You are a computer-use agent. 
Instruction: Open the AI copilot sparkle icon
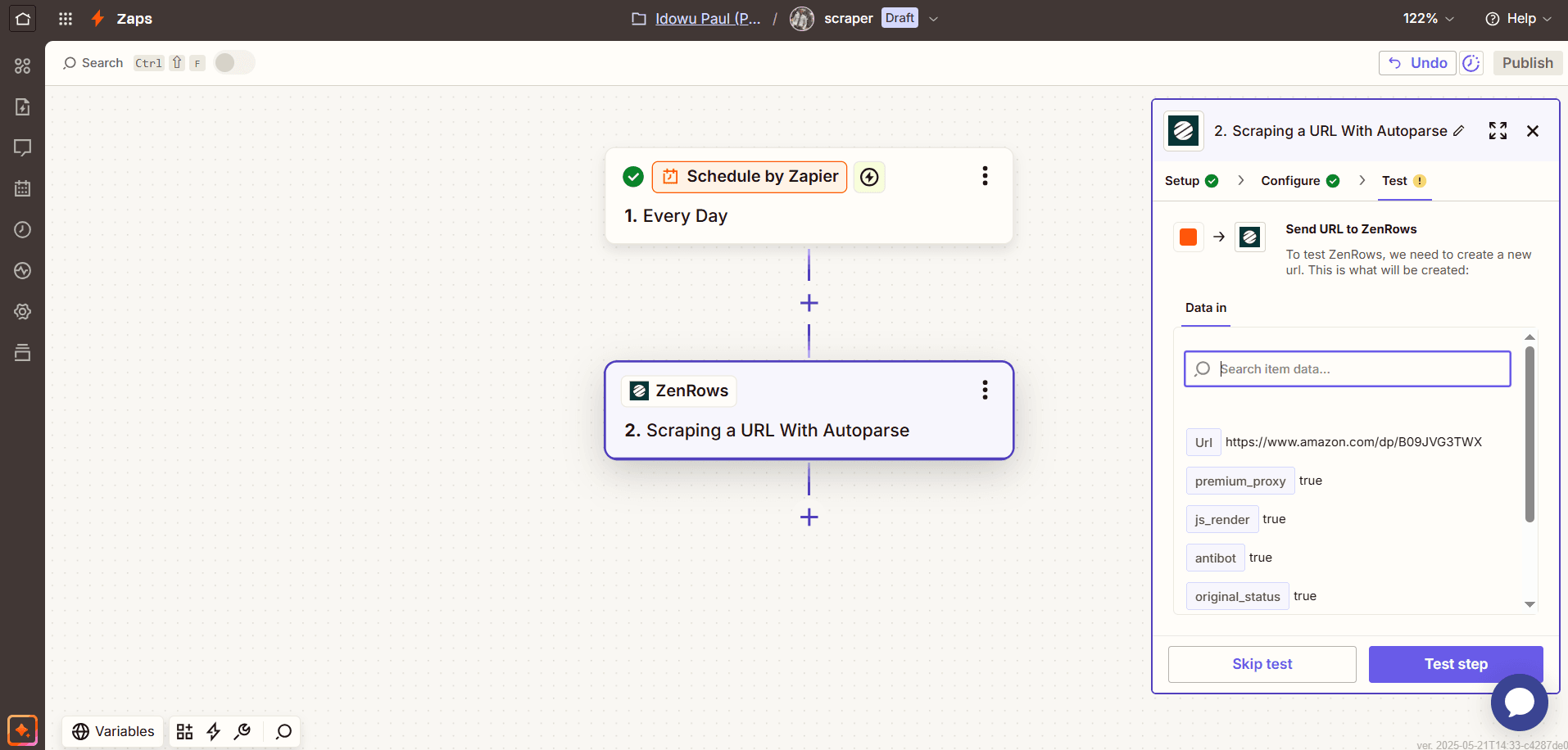pyautogui.click(x=22, y=730)
